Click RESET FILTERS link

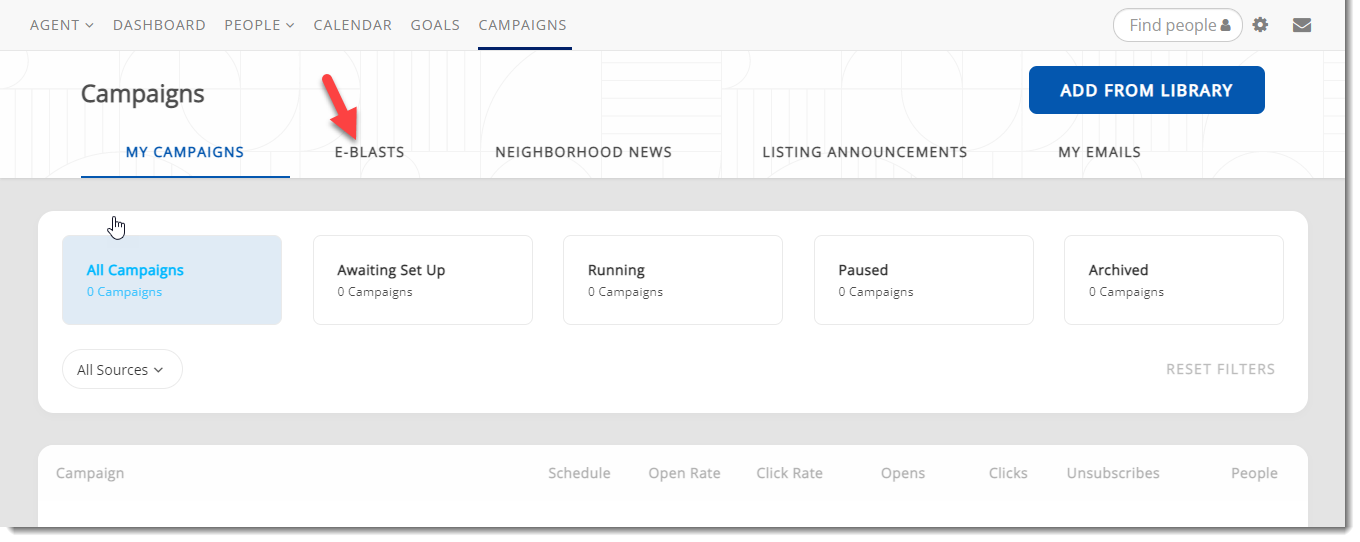pyautogui.click(x=1220, y=370)
